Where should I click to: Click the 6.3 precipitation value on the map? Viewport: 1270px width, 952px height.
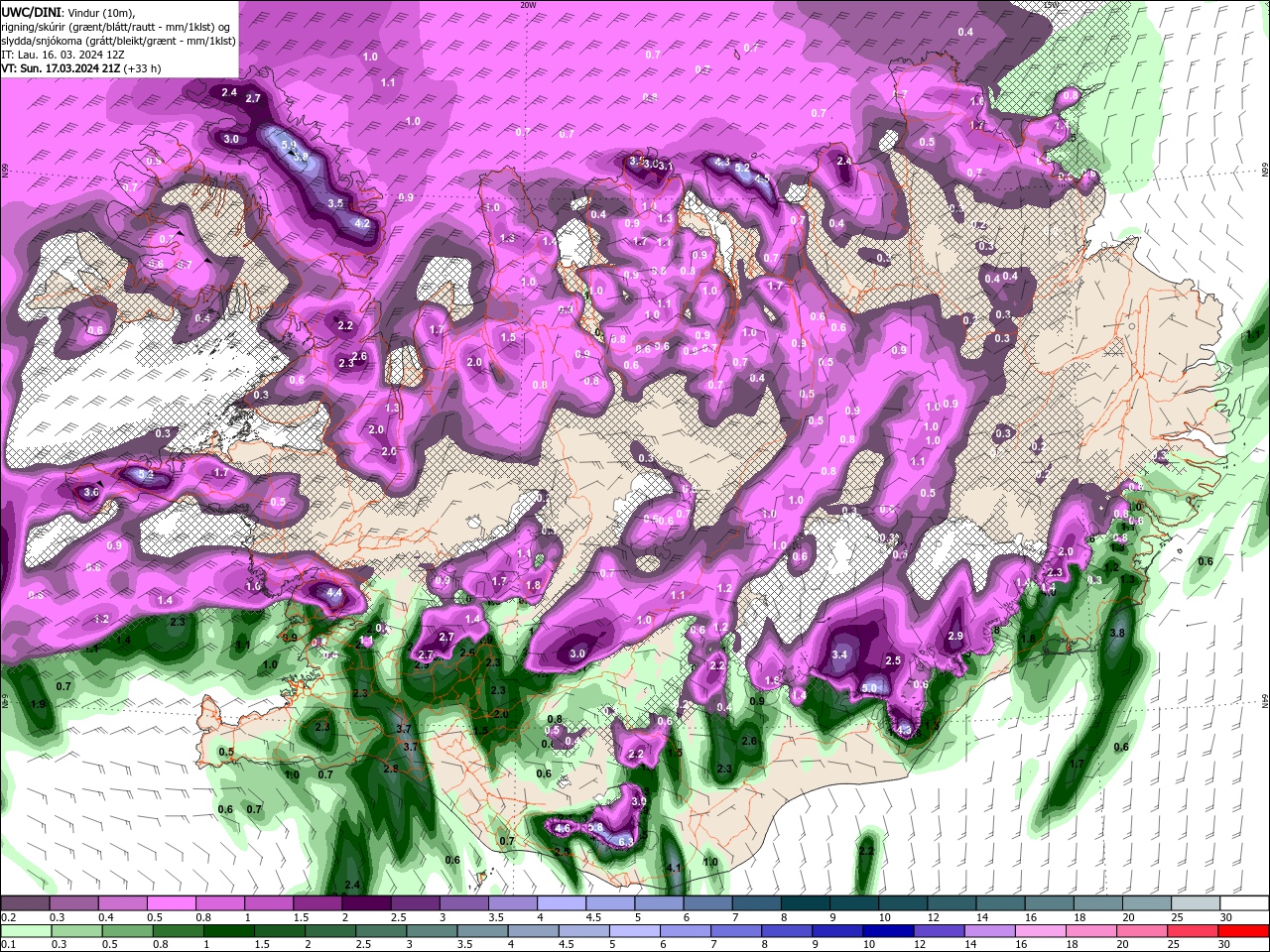point(625,842)
